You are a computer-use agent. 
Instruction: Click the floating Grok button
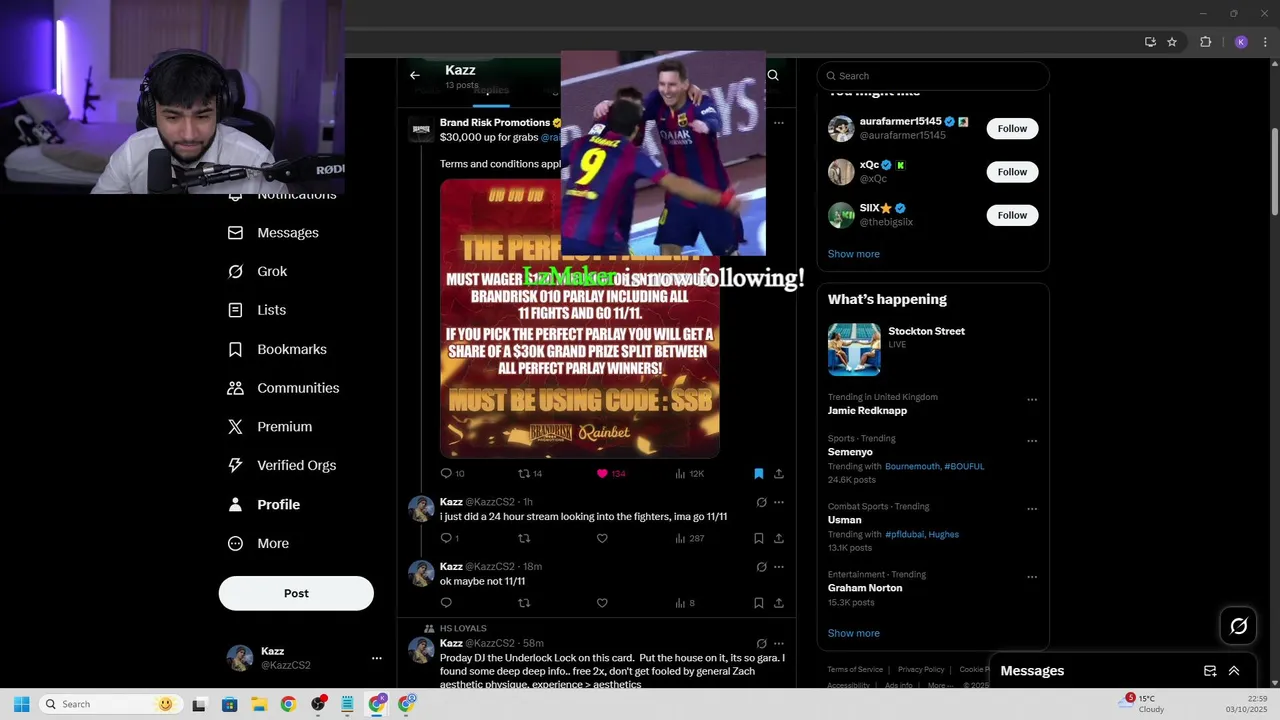click(x=1239, y=626)
